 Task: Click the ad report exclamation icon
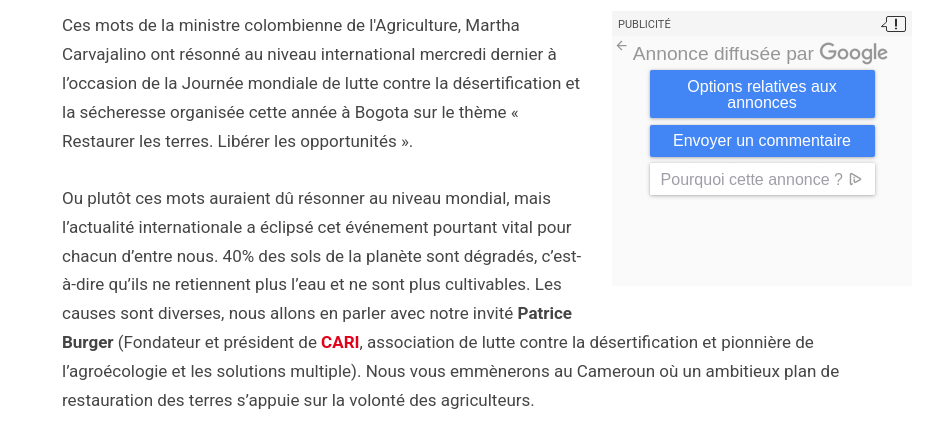click(896, 24)
